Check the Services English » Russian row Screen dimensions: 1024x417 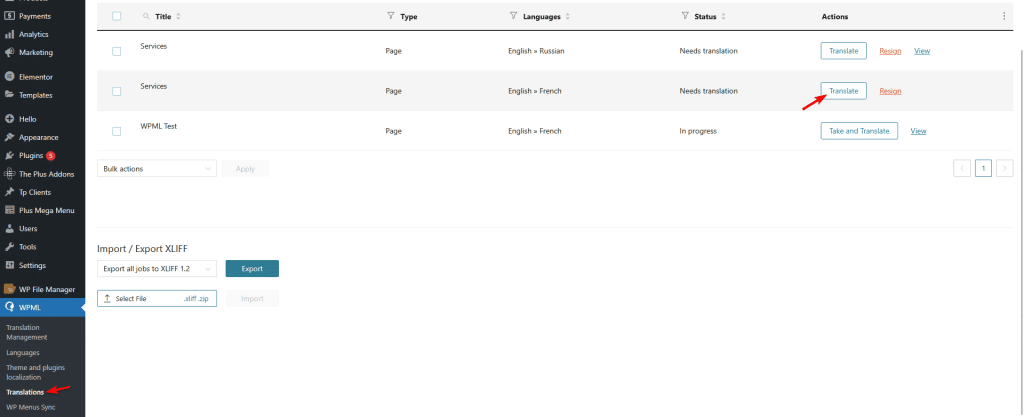pyautogui.click(x=117, y=51)
